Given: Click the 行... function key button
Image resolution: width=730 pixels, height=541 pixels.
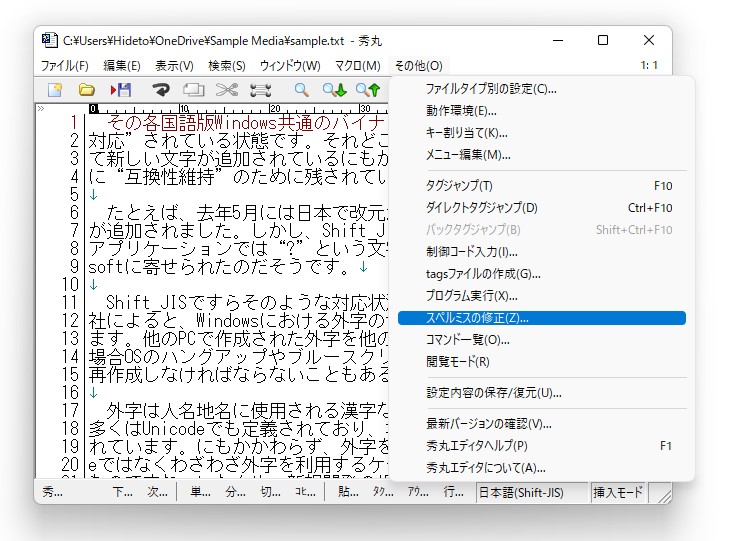Looking at the screenshot, I should [x=453, y=492].
